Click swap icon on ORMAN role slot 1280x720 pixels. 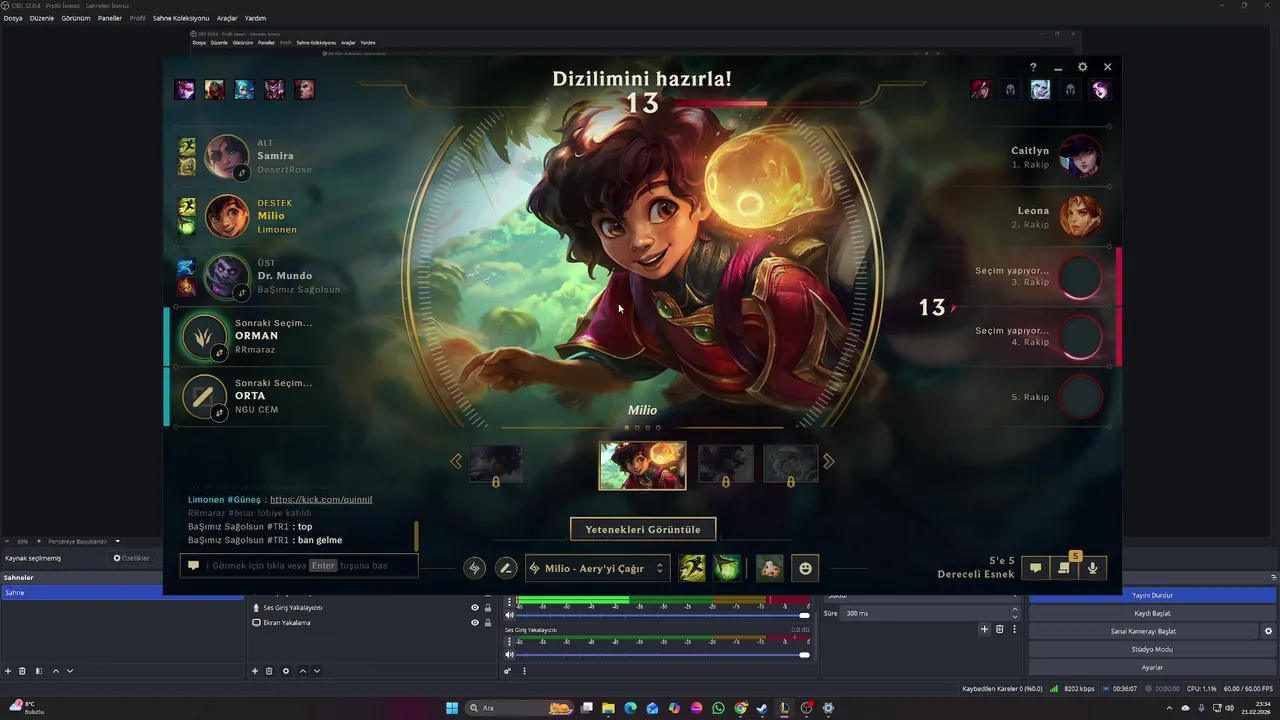point(219,353)
